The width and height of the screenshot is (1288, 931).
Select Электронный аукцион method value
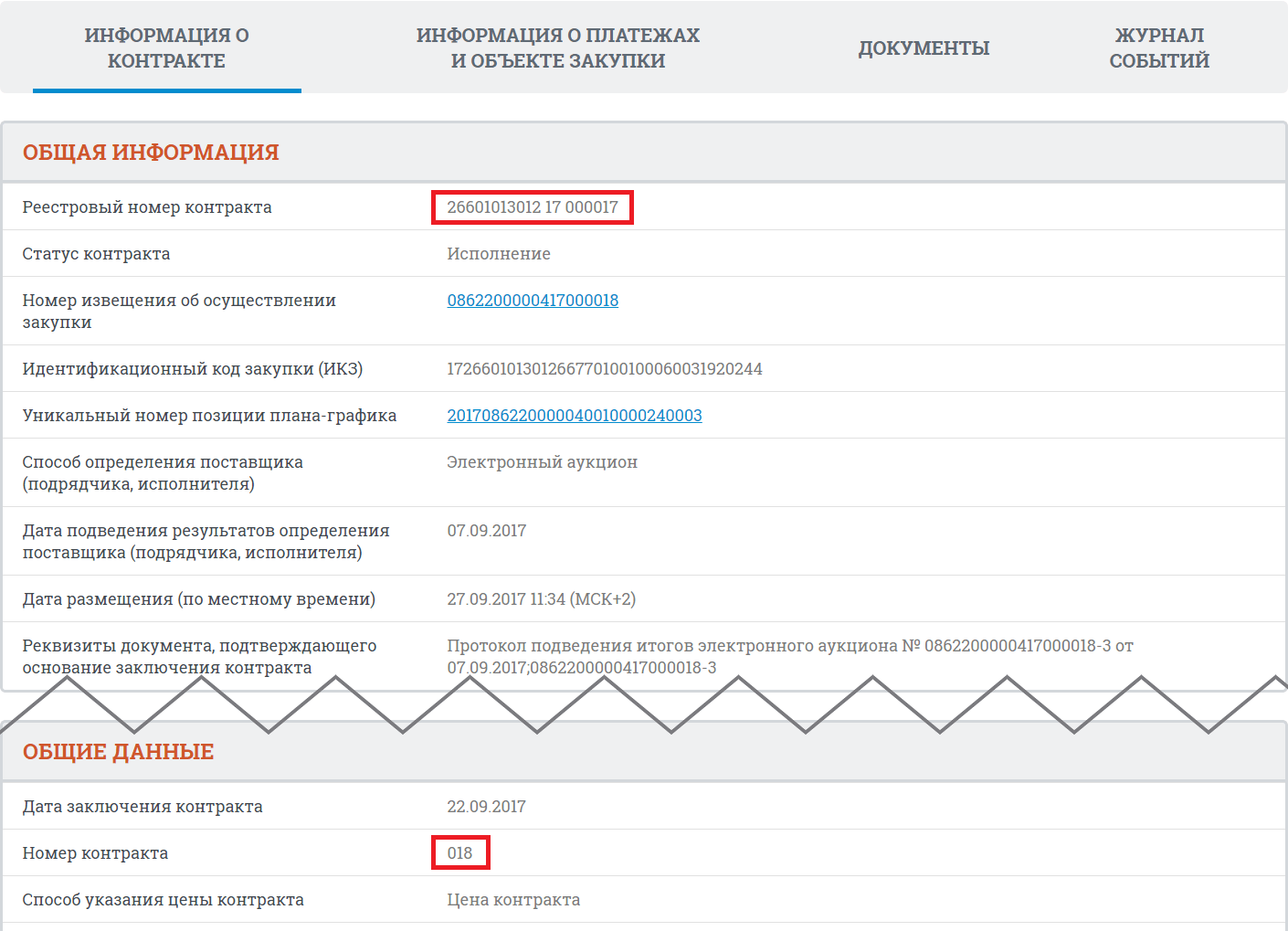pos(542,462)
